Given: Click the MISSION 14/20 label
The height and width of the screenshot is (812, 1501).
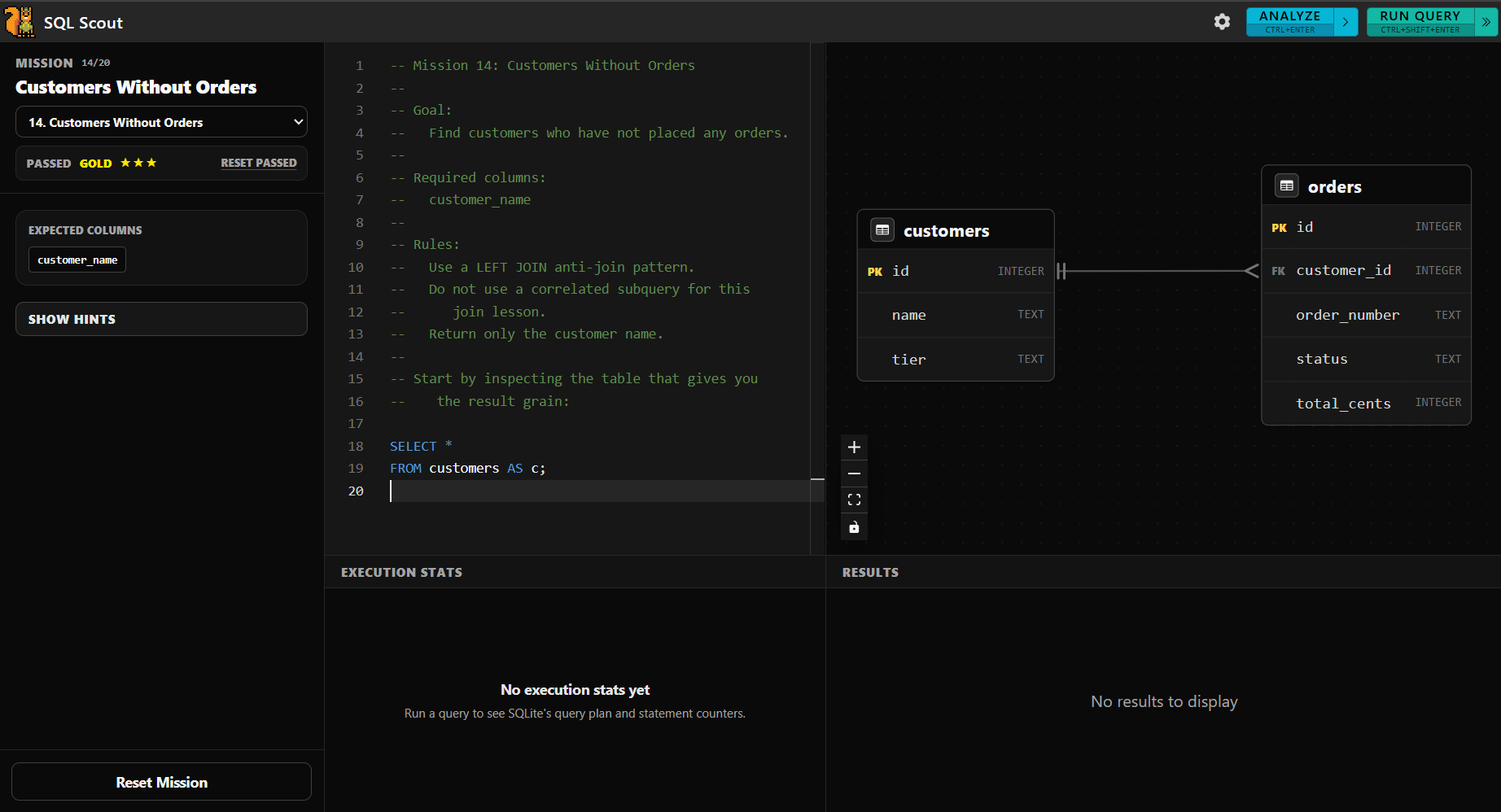Looking at the screenshot, I should [x=63, y=63].
